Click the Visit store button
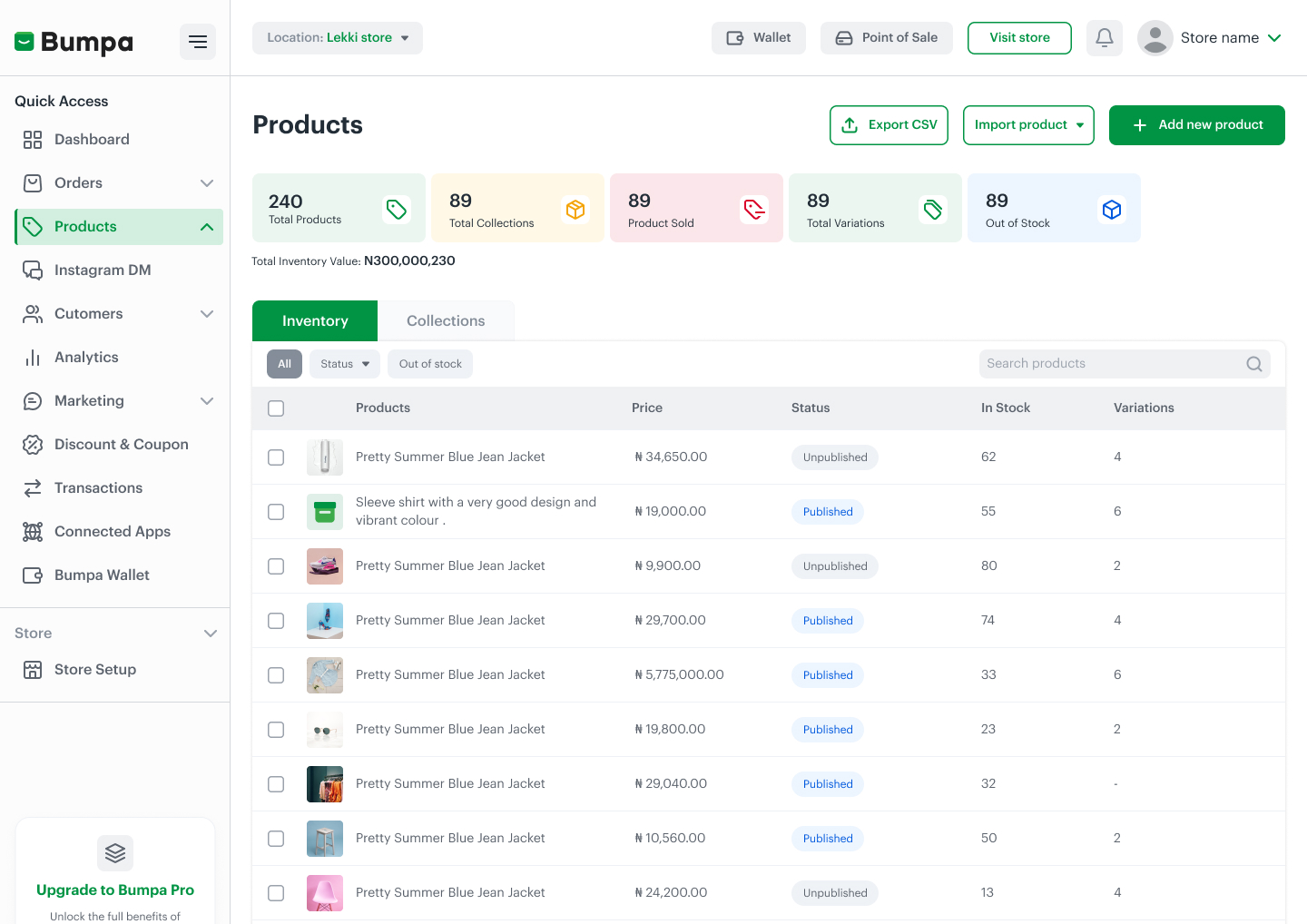 1019,38
